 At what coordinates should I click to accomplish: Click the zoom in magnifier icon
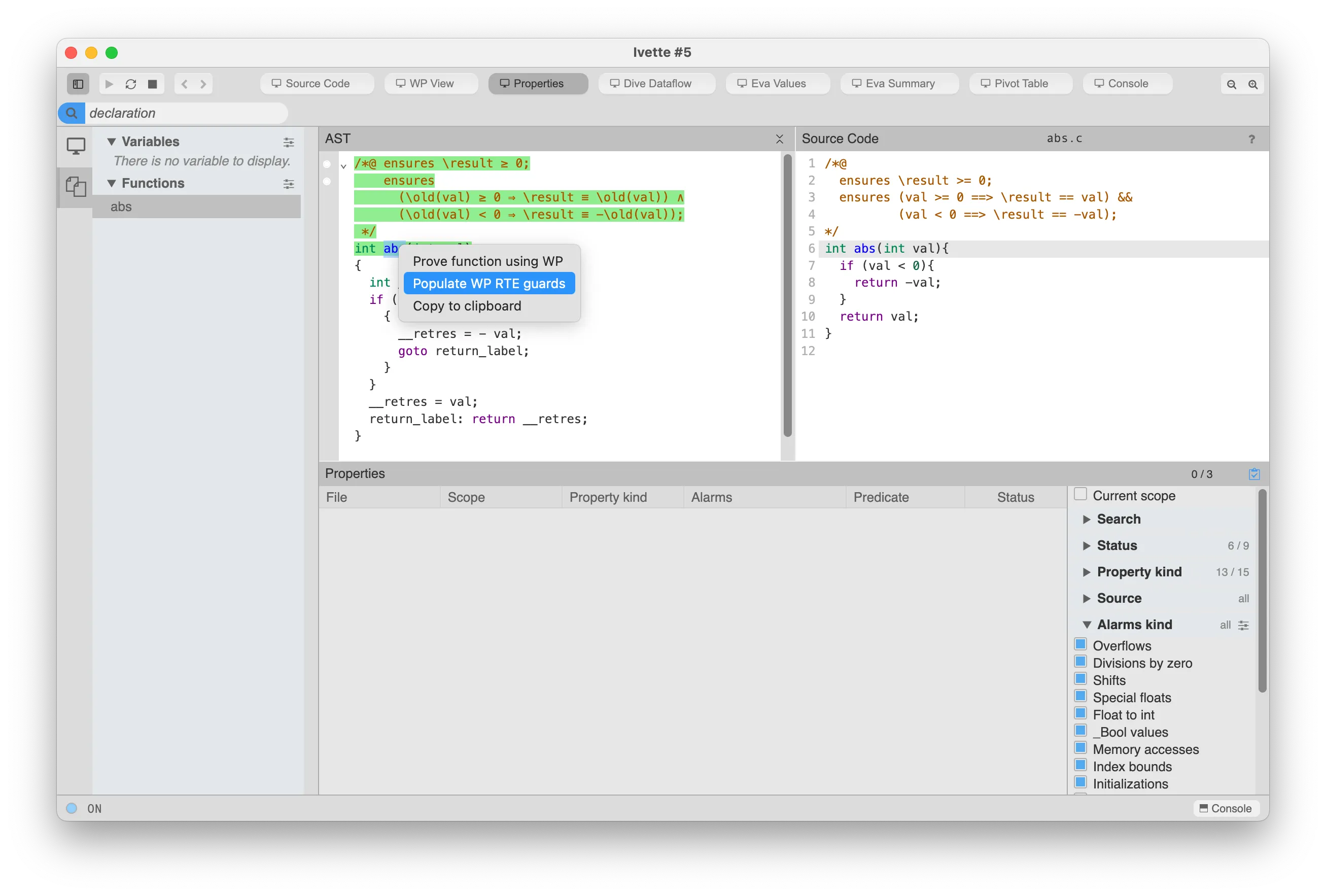point(1253,84)
